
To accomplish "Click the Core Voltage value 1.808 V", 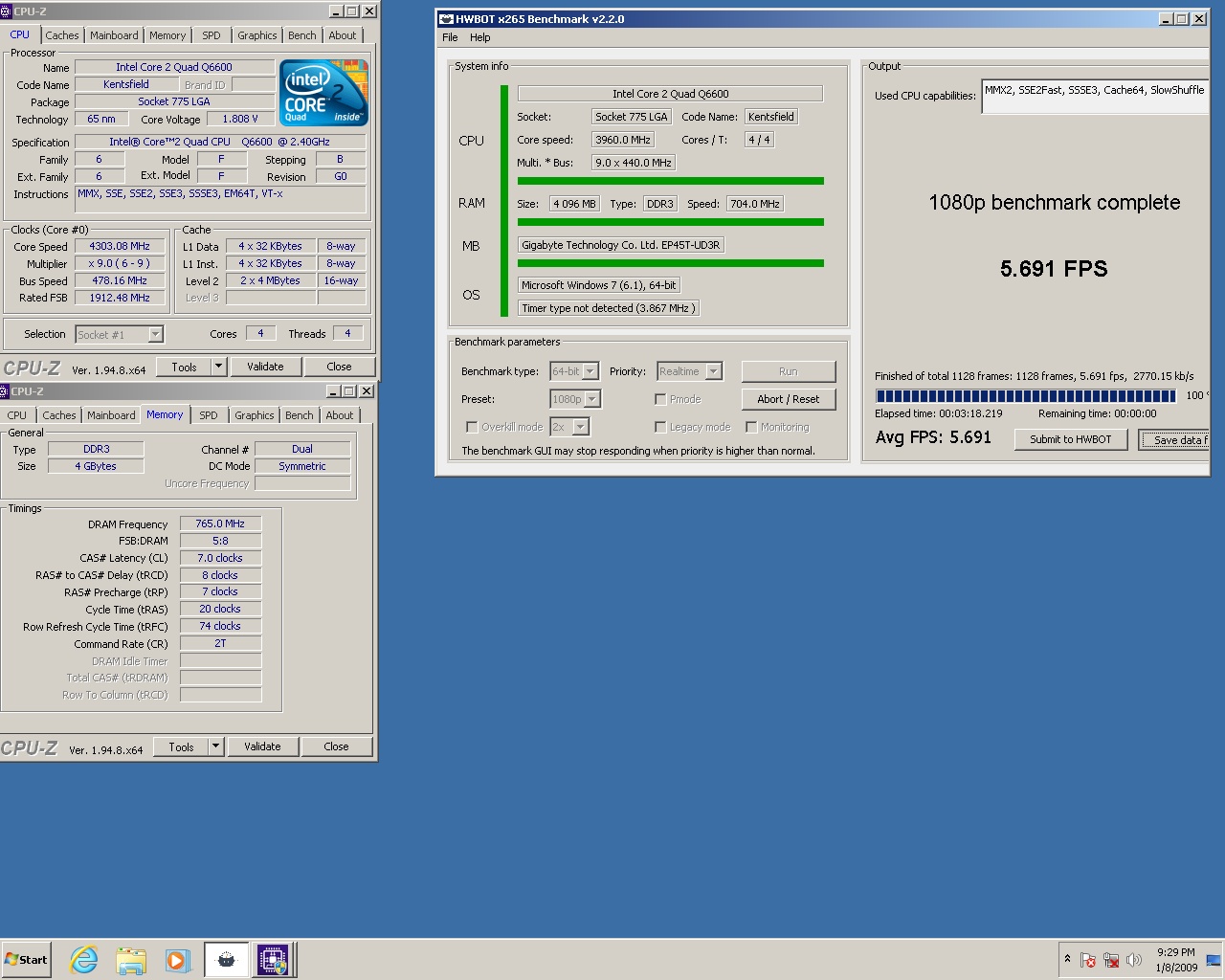I will click(240, 119).
